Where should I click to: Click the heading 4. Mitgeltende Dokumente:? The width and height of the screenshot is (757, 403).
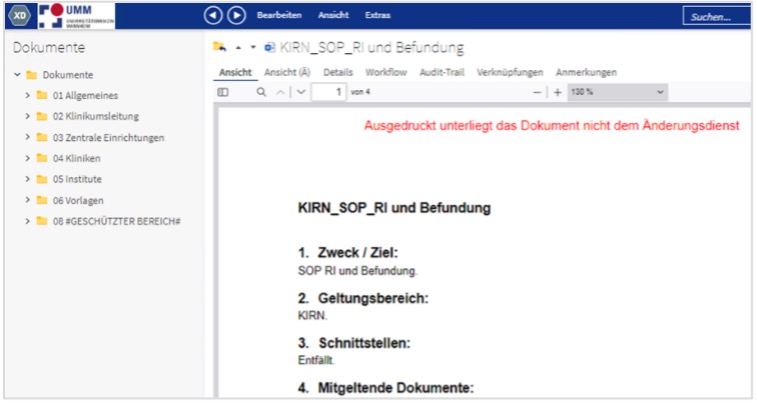(386, 388)
